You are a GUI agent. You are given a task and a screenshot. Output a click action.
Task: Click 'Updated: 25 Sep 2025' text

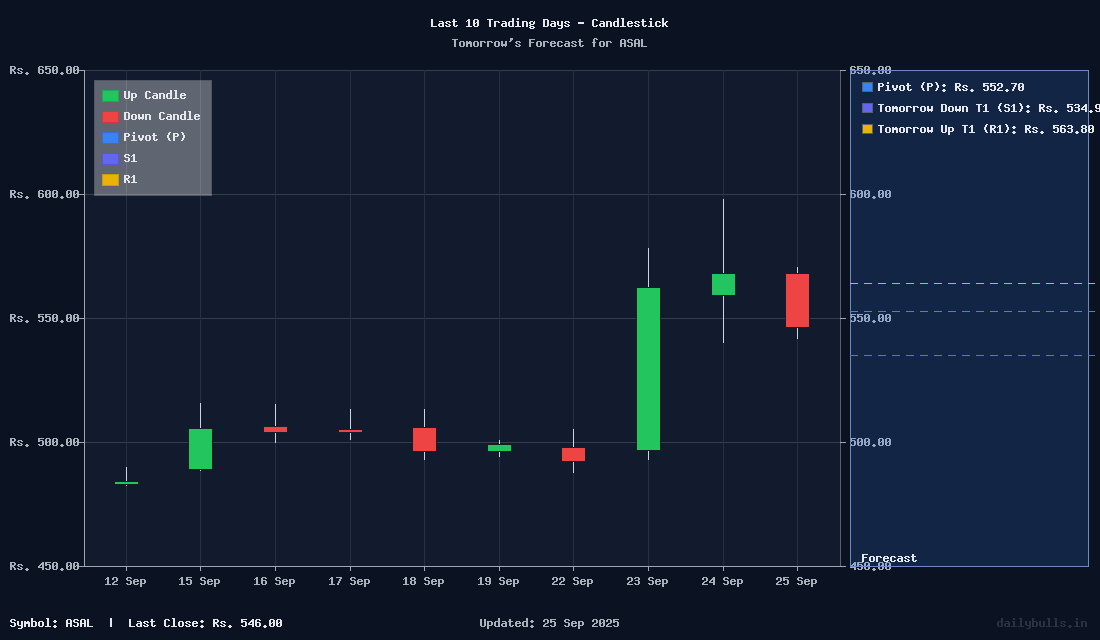coord(549,623)
